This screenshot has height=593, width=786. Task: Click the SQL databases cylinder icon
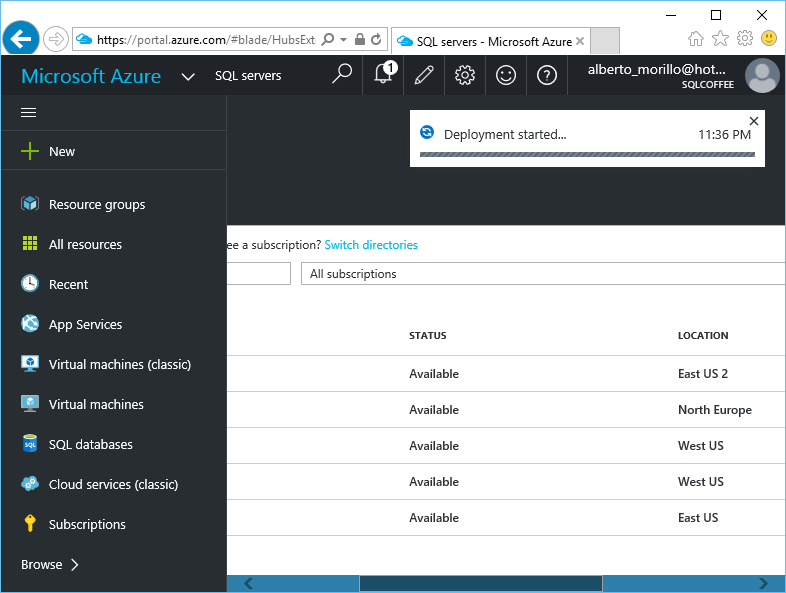coord(30,444)
